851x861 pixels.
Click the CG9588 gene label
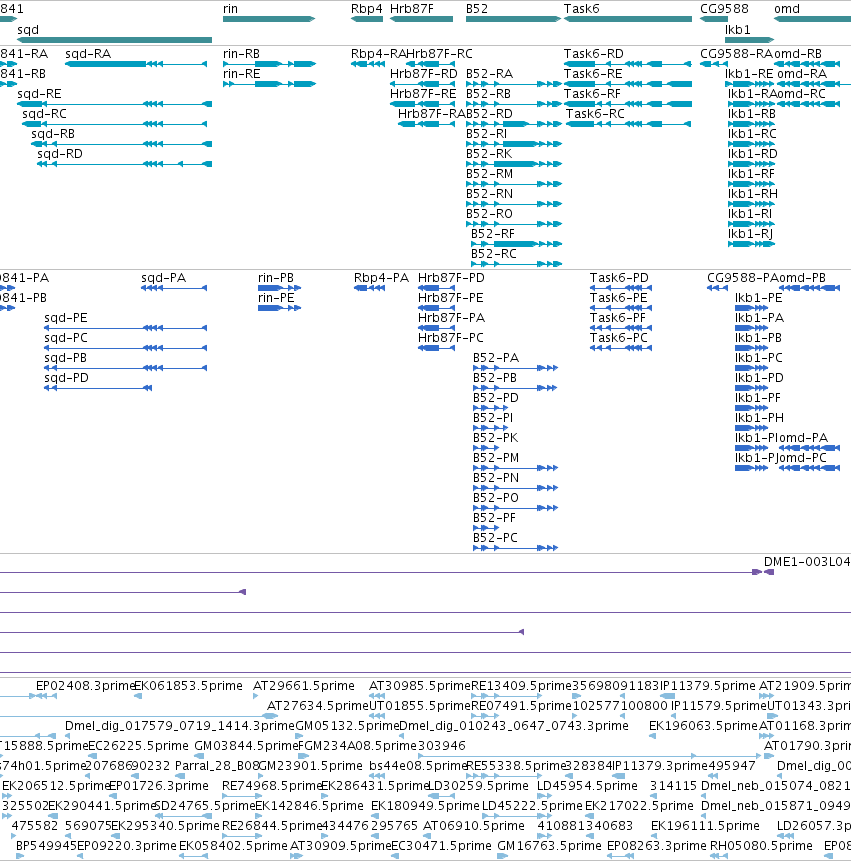(x=724, y=9)
